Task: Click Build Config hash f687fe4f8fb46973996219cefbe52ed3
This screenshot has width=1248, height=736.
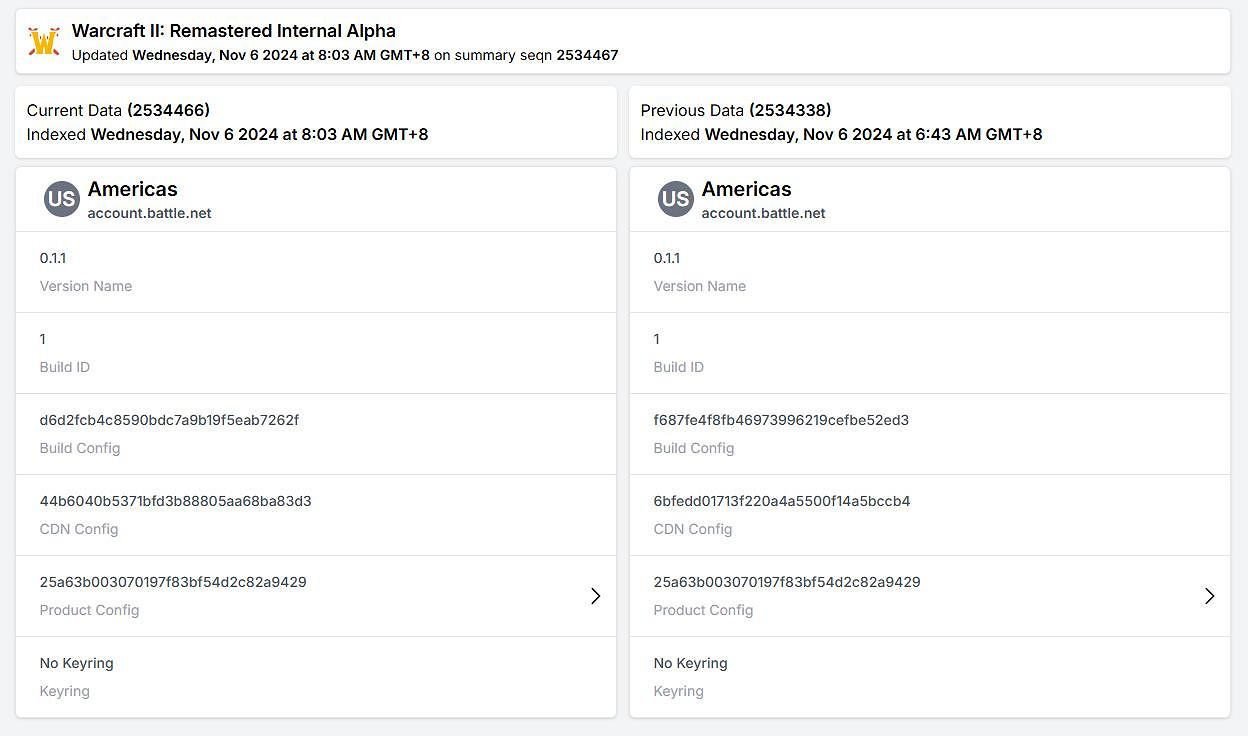Action: pos(781,420)
